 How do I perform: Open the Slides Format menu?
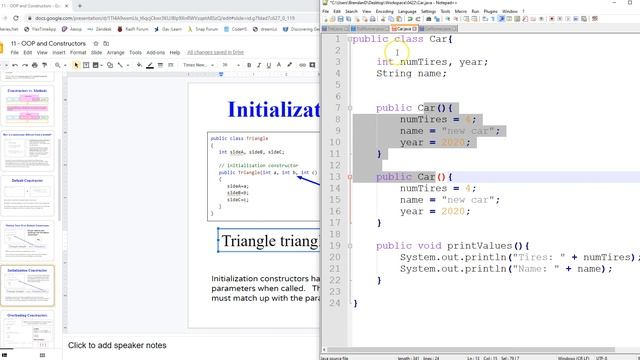point(78,53)
